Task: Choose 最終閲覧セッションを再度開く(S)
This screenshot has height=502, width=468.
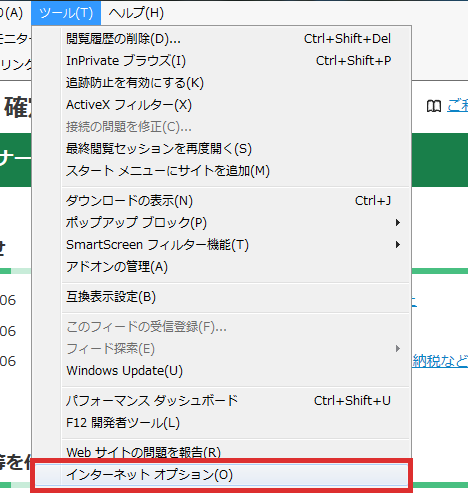Action: pos(222,149)
